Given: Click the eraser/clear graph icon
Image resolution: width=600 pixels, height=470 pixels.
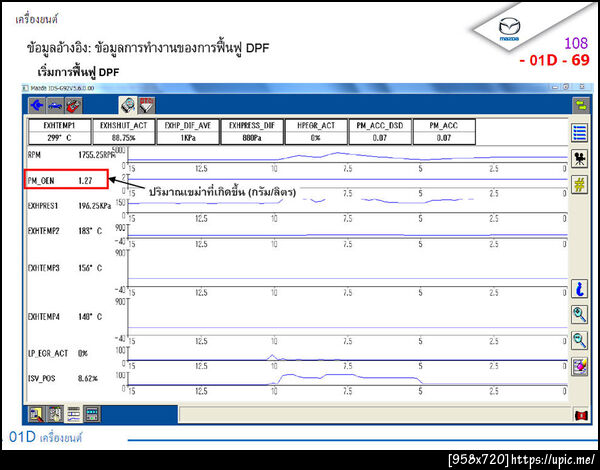Looking at the screenshot, I should pyautogui.click(x=579, y=366).
